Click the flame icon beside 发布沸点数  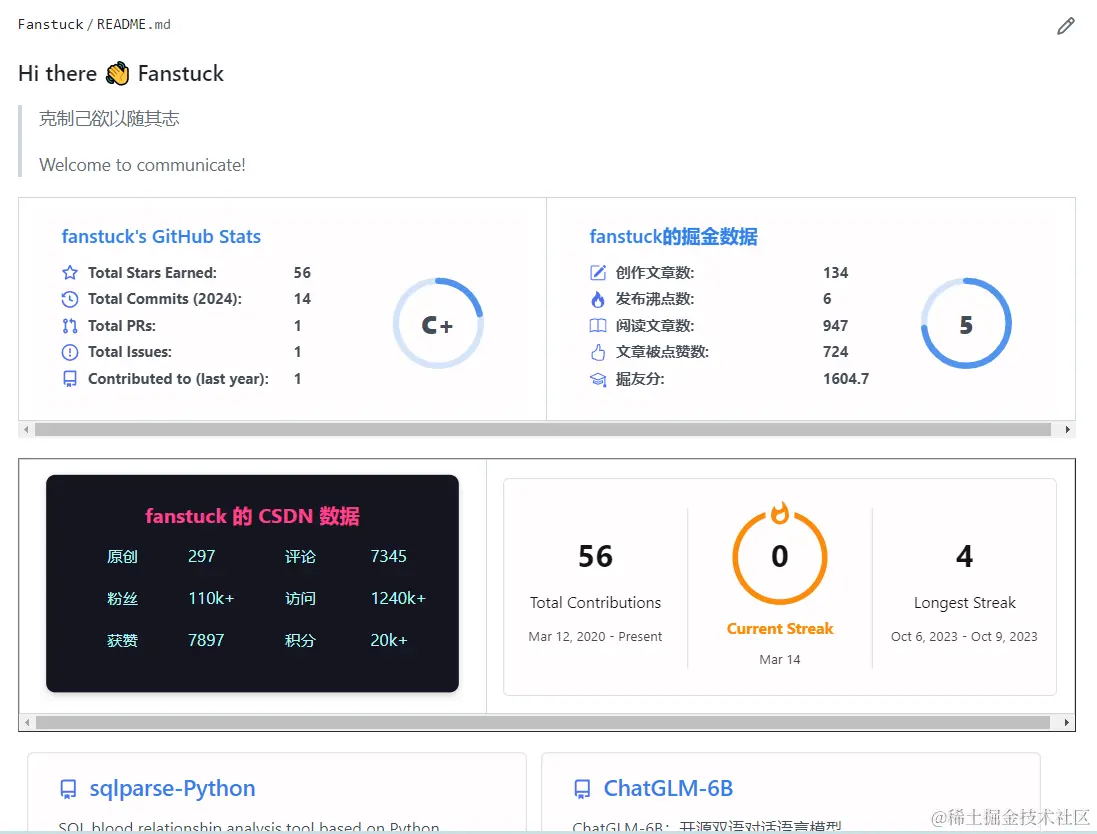click(597, 299)
